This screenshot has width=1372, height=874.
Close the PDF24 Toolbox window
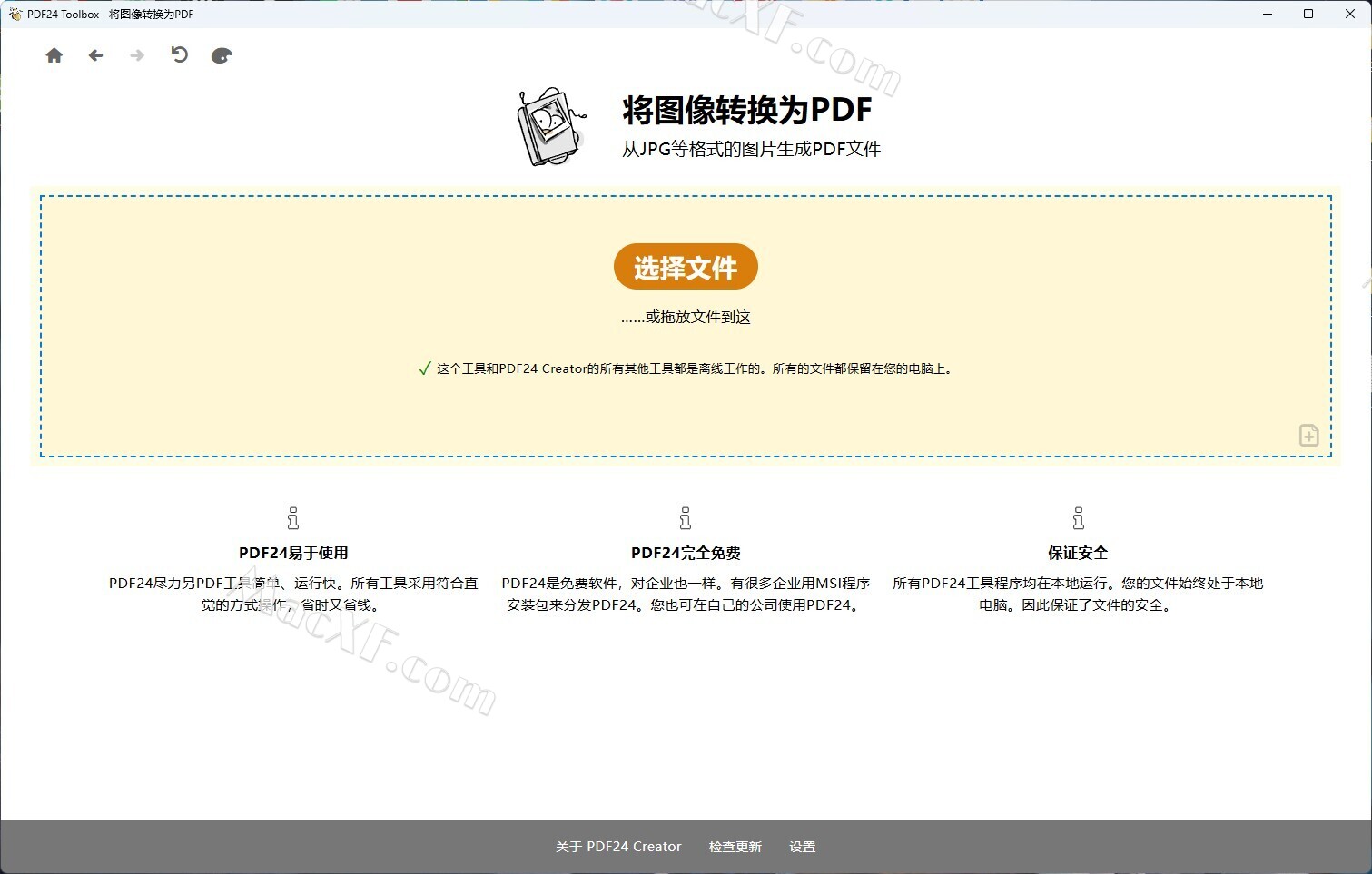coord(1350,14)
